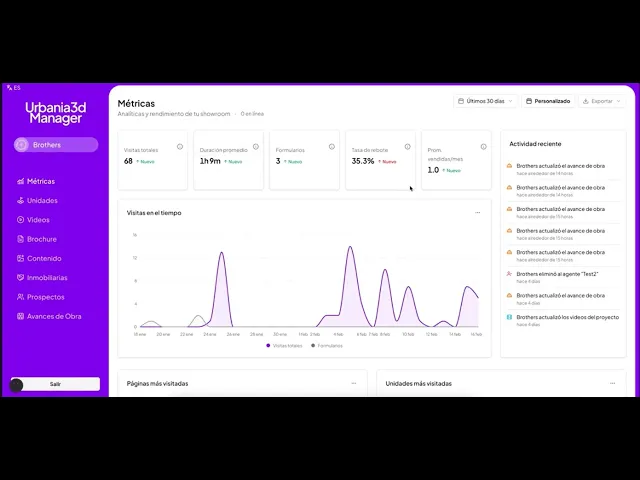The image size is (640, 480).
Task: Open the Exportar dropdown
Action: coord(602,101)
